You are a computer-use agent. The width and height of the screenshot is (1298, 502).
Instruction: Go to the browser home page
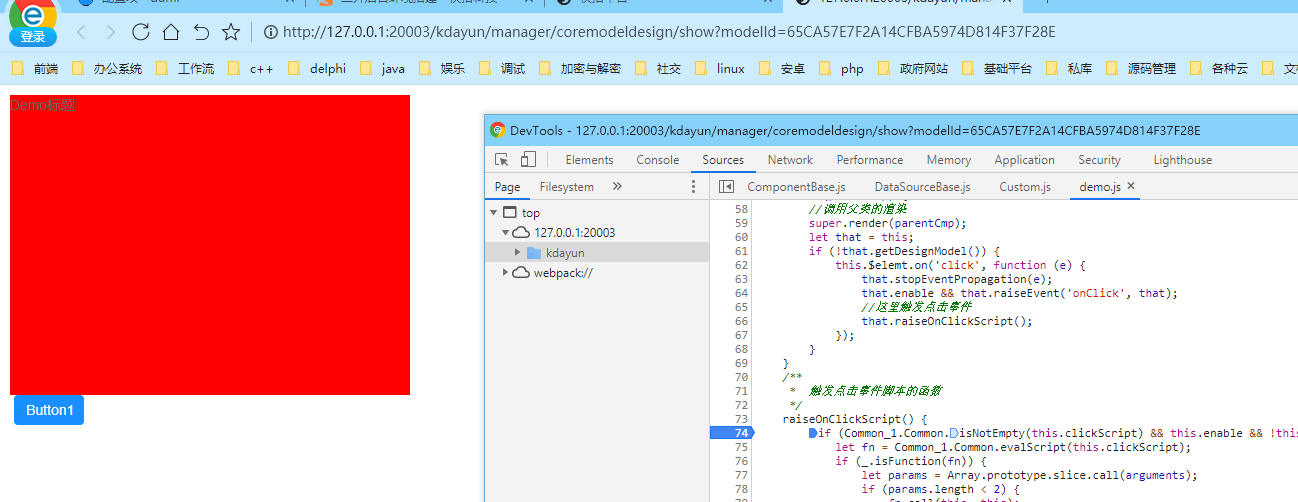point(170,32)
